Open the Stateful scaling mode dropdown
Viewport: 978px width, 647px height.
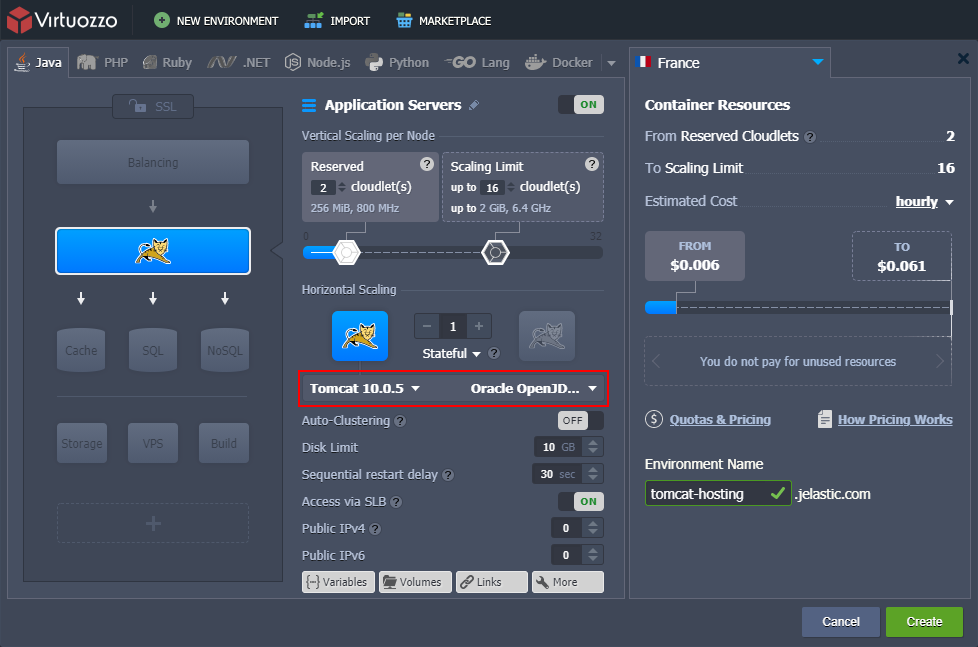click(452, 354)
